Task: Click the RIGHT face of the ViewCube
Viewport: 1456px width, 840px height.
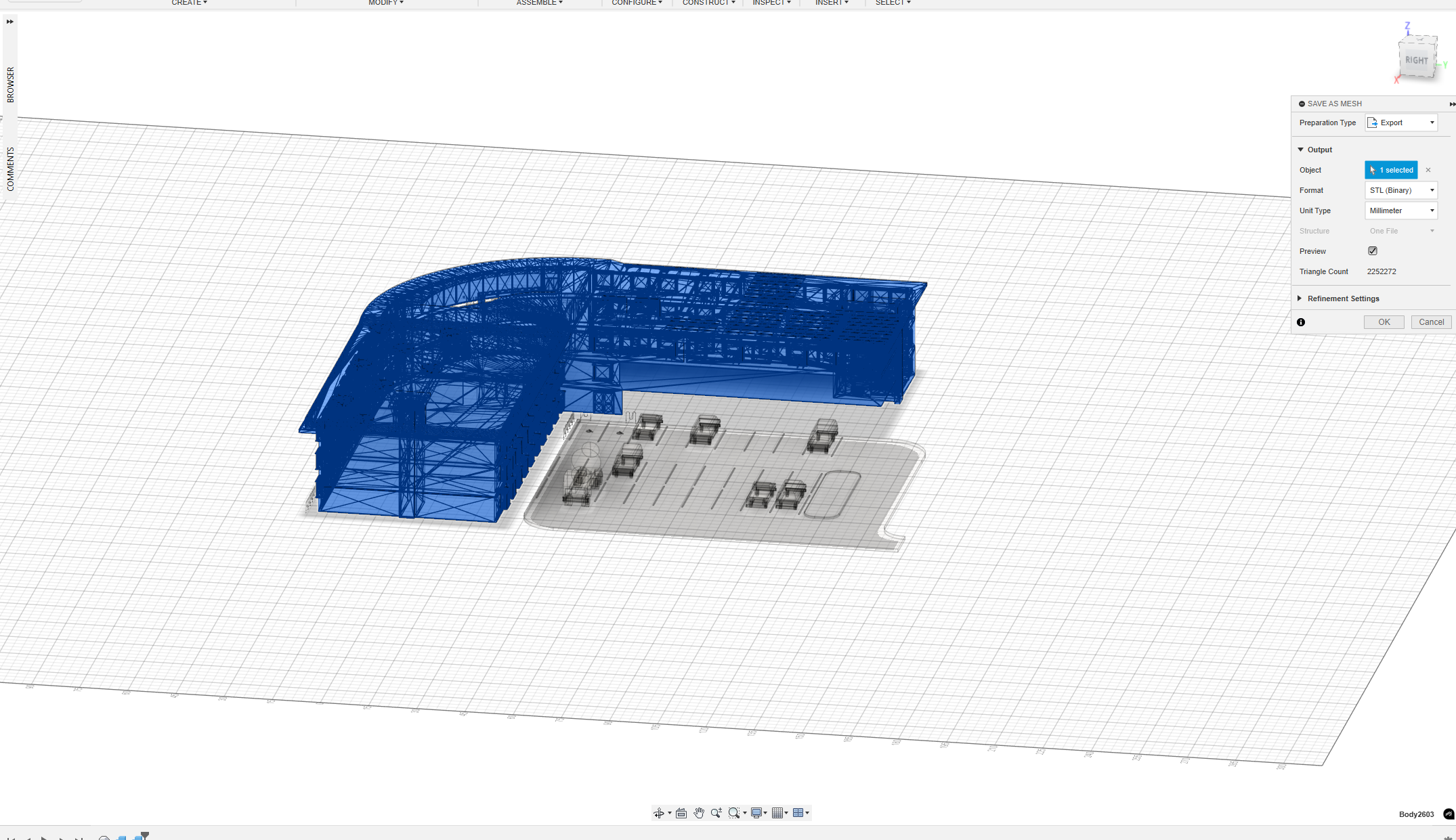Action: [1416, 60]
